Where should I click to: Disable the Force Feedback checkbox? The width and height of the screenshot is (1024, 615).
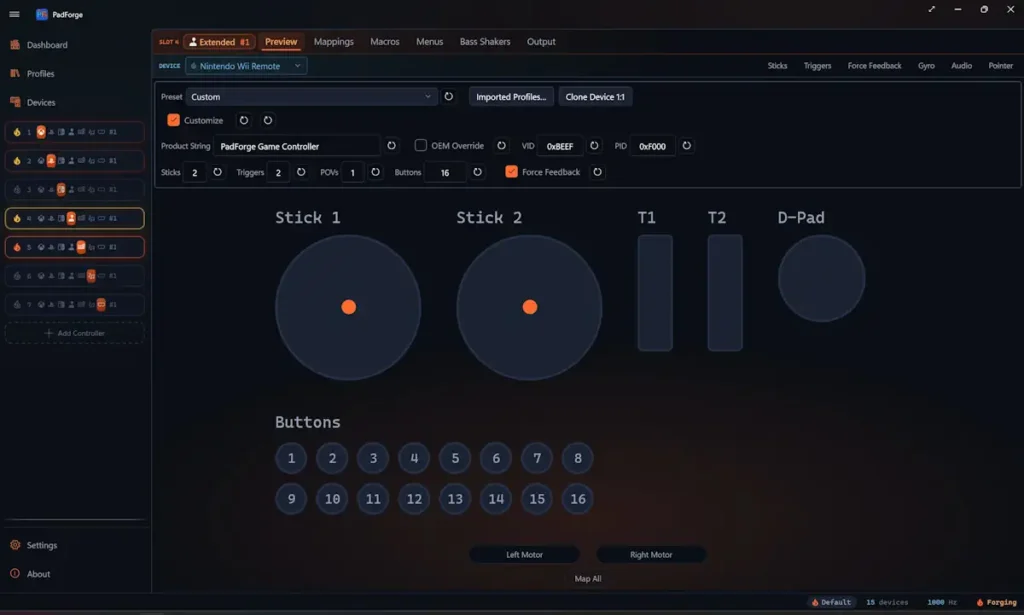pos(511,172)
